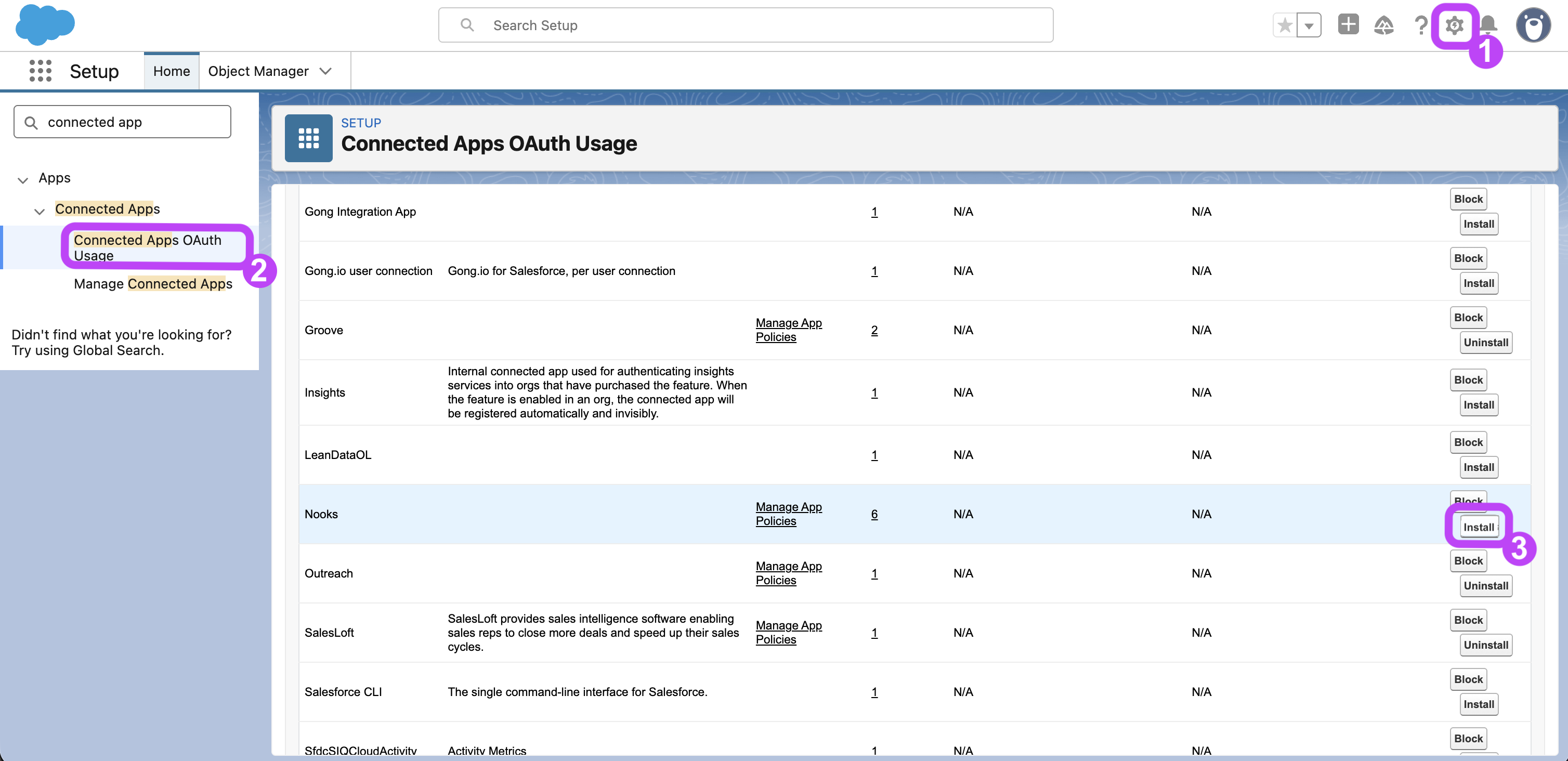Click the 'Salesforce CLI' app name cell

(x=343, y=692)
